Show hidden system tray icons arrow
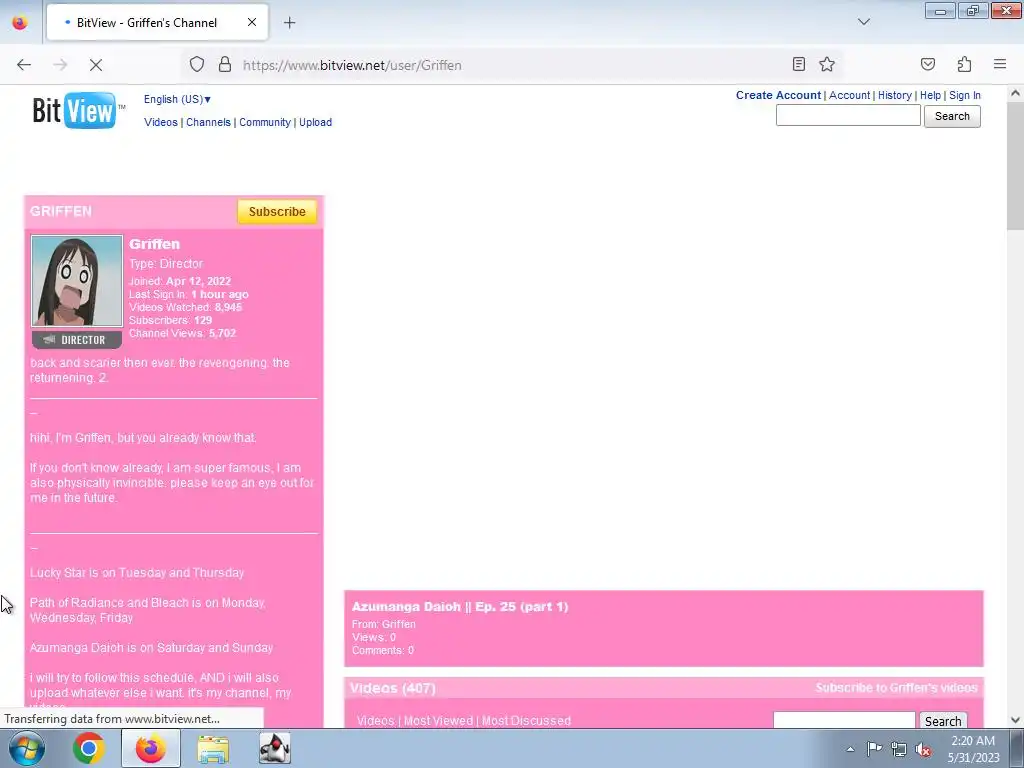 (850, 749)
